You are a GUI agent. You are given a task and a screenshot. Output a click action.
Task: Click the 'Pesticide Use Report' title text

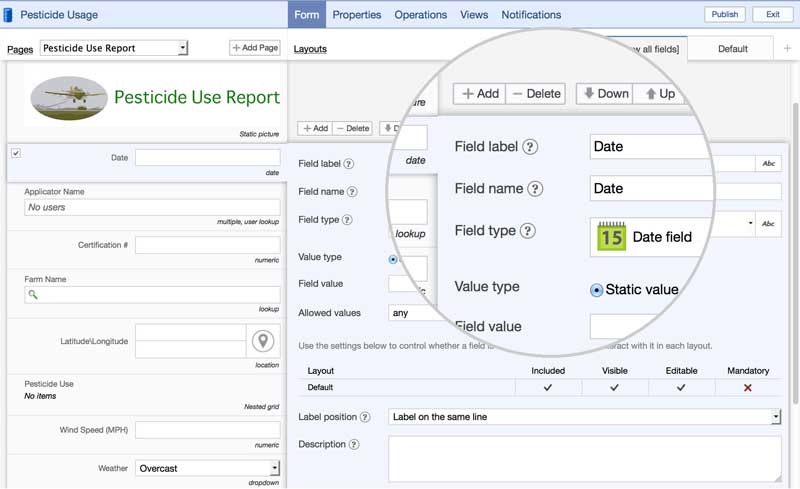[x=196, y=97]
